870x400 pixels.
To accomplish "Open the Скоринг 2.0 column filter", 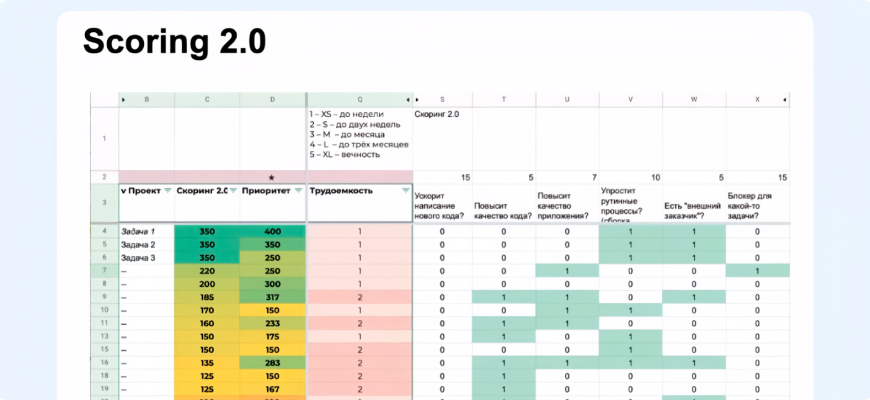I will click(x=234, y=190).
